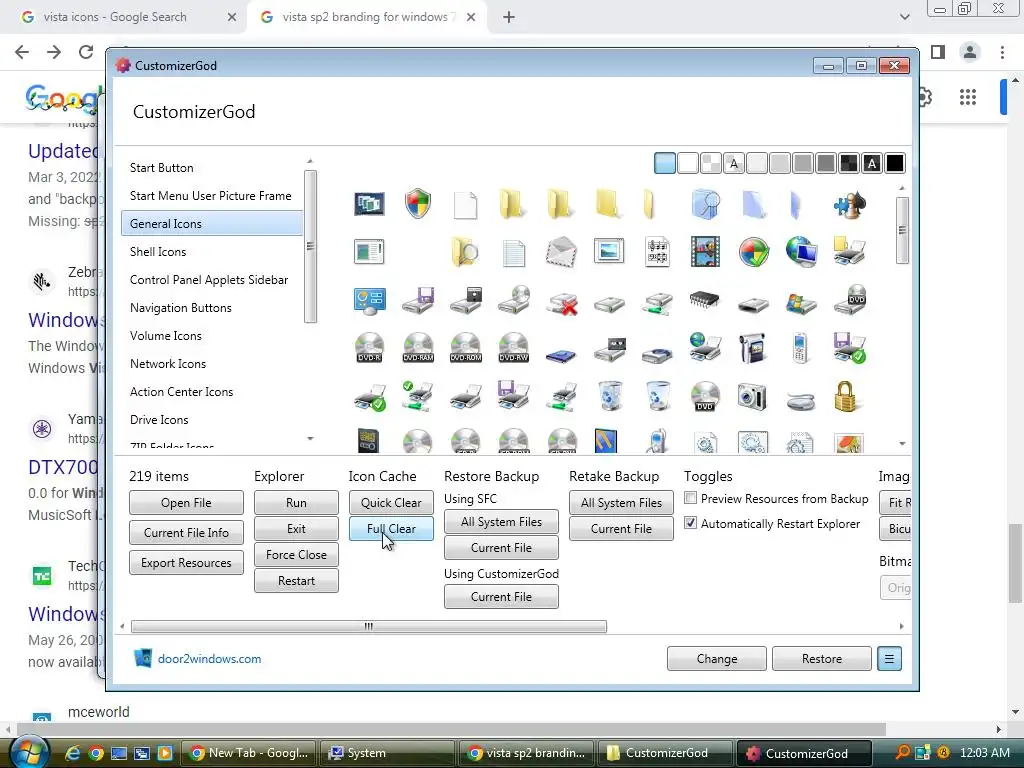Select the digital camera icon
This screenshot has width=1024, height=768.
point(752,396)
